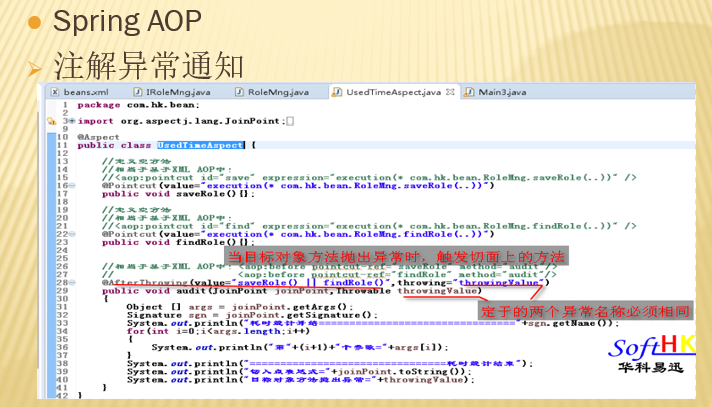Click sgn.getName() at end of line 33

[567, 323]
